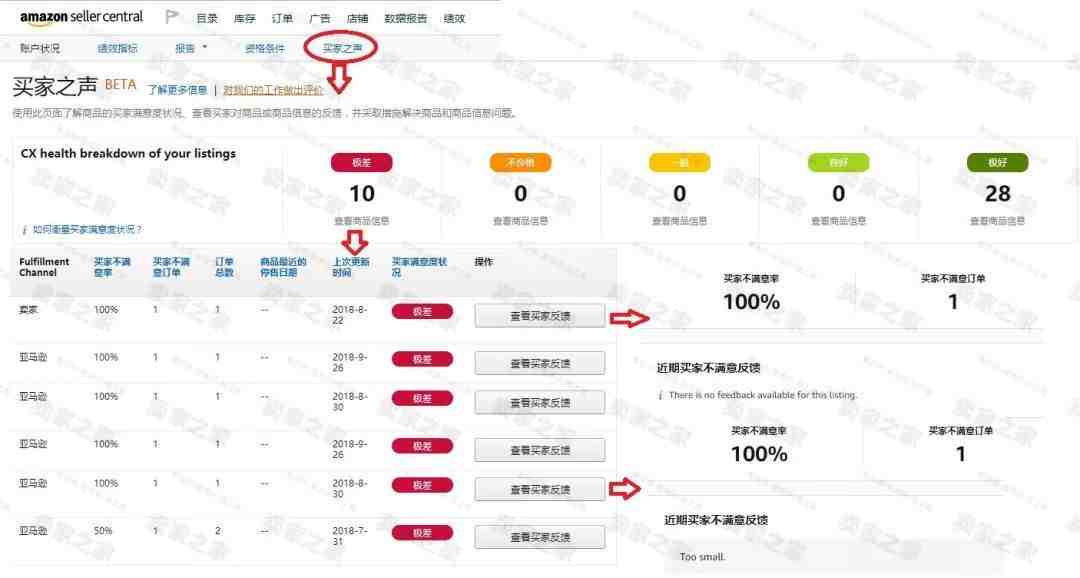Open the 绩效 menu
Image resolution: width=1080 pixels, height=578 pixels.
[x=455, y=19]
